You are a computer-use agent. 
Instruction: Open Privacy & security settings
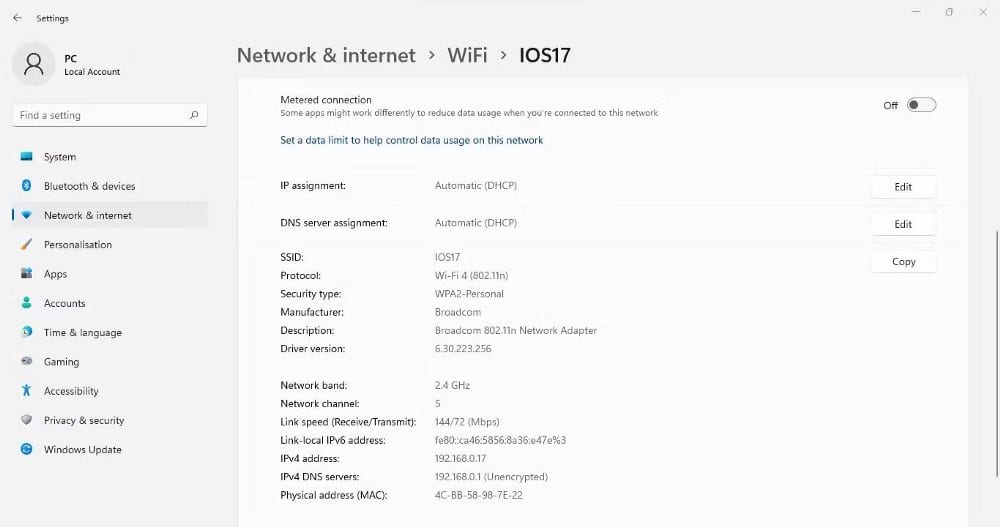[x=84, y=421]
